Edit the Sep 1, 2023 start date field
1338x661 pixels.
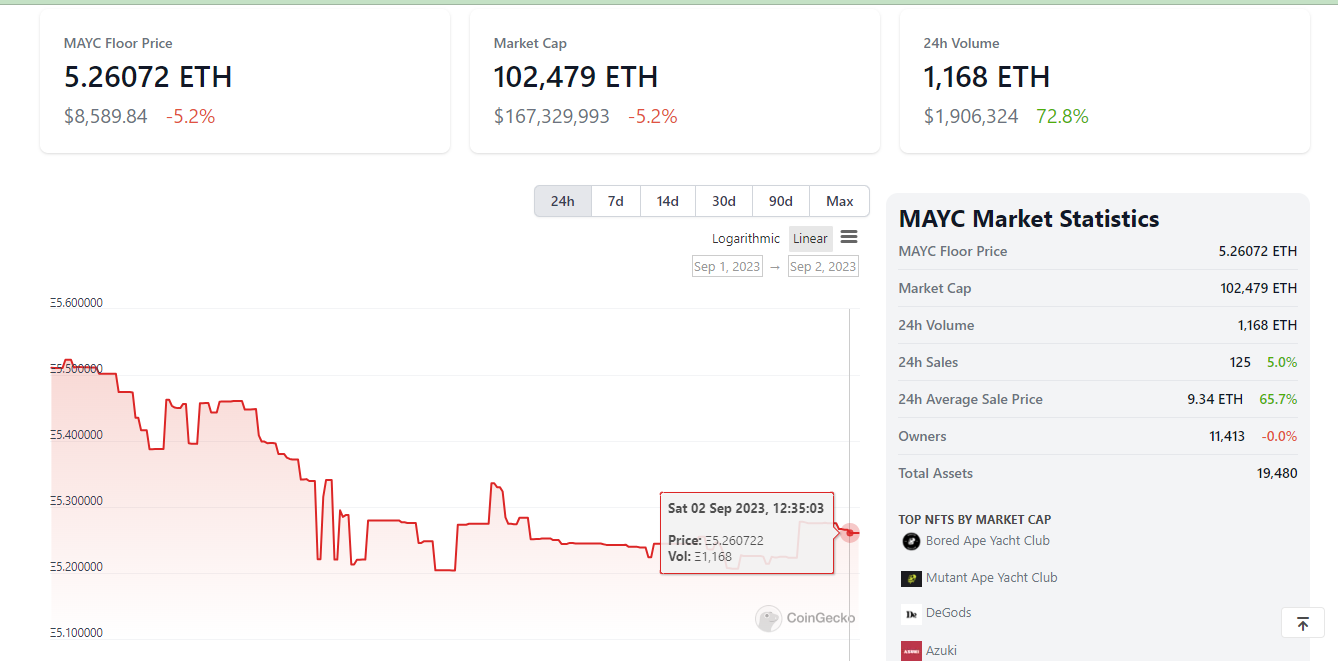click(727, 266)
